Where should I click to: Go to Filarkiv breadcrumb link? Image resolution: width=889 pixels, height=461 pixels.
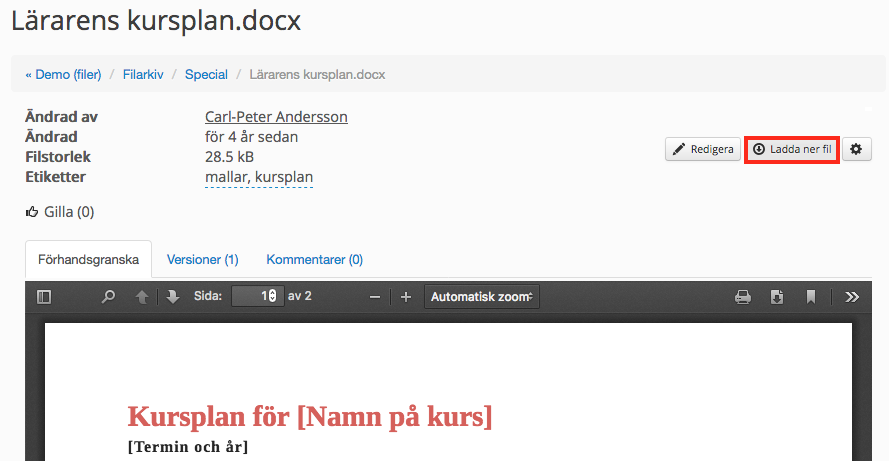click(x=143, y=74)
